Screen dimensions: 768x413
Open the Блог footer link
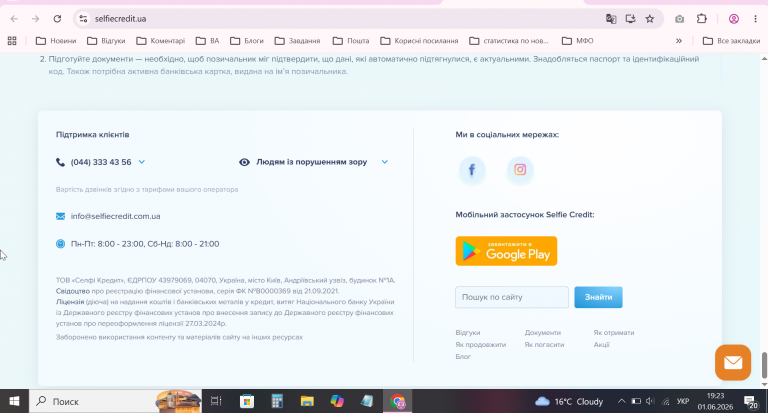[x=463, y=357]
